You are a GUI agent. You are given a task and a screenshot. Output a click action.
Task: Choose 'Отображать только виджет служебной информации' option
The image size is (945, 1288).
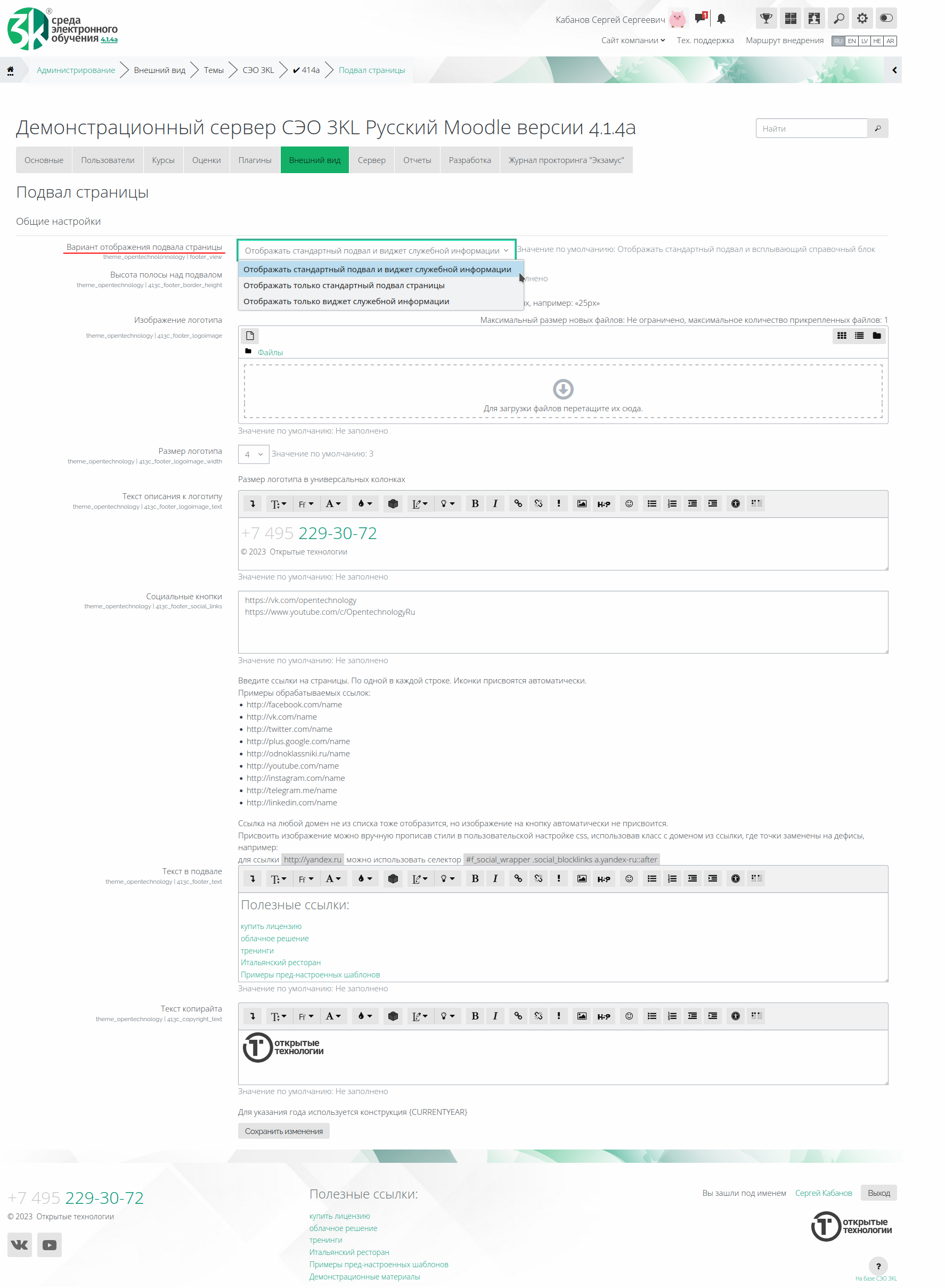click(x=346, y=301)
